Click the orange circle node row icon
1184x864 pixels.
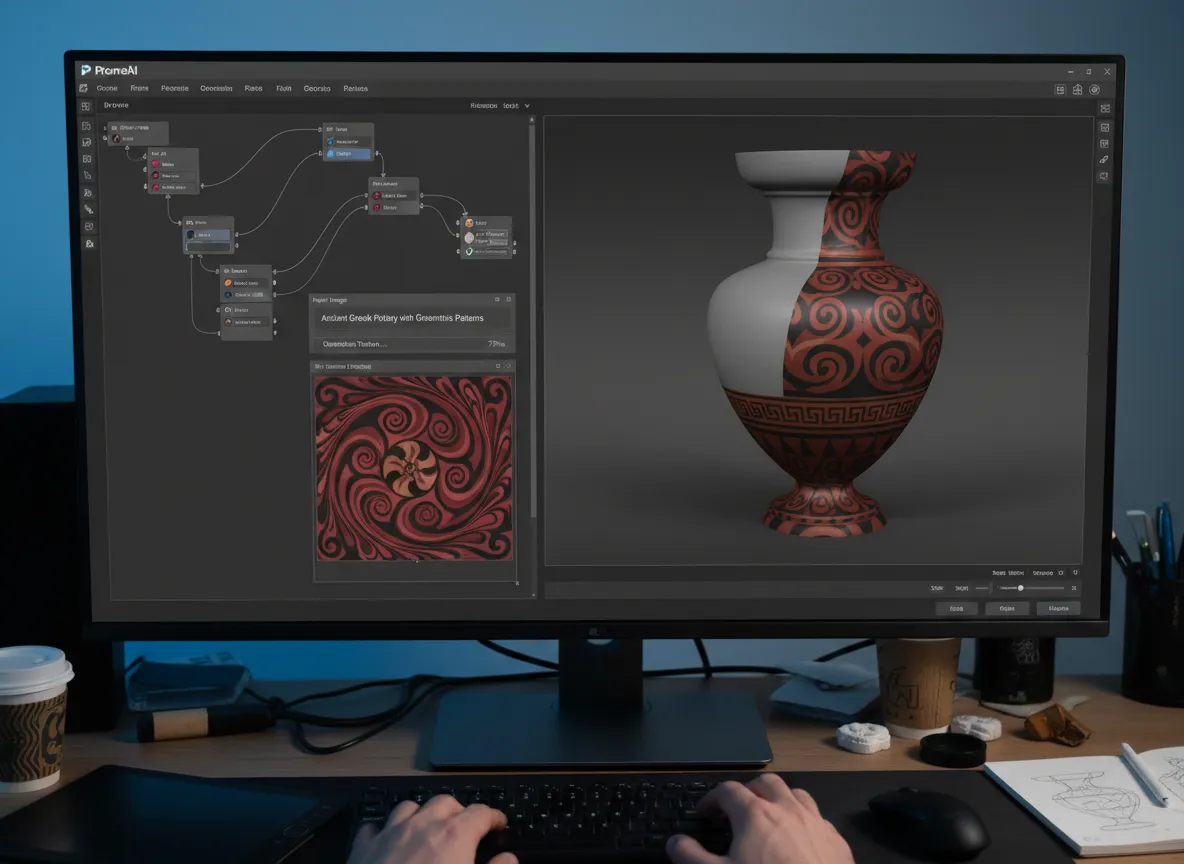tap(227, 283)
